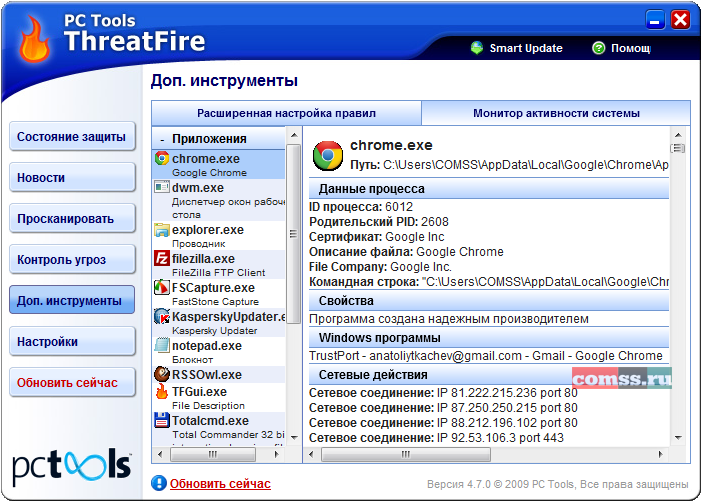
Task: Click Обновить сейчас link at bottom
Action: pos(220,484)
